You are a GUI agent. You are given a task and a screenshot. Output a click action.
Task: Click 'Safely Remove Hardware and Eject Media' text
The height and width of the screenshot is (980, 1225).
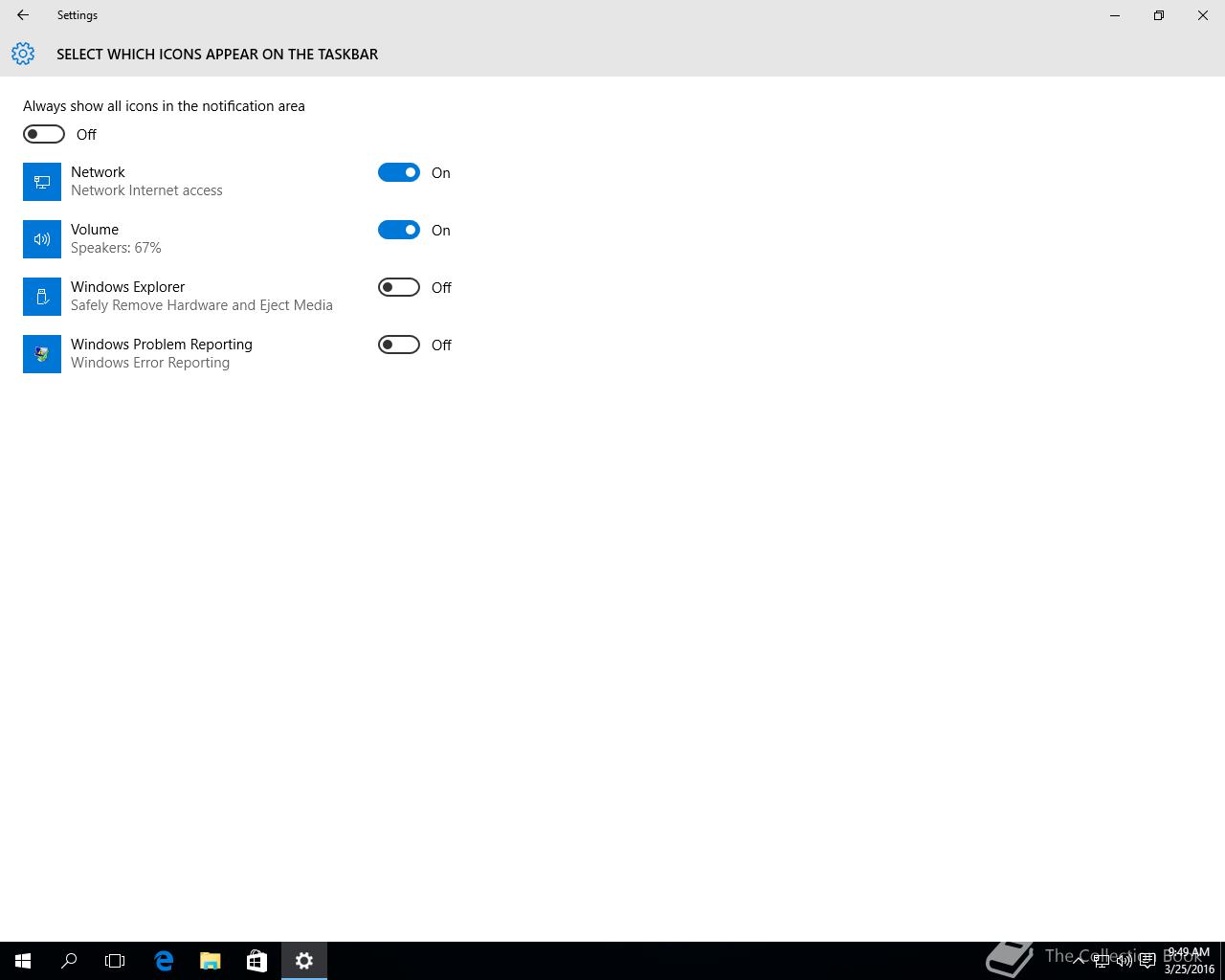(202, 305)
